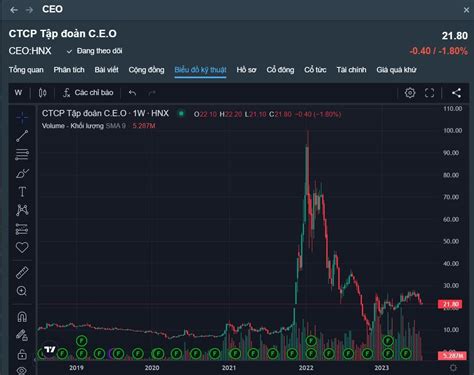Select the Fibonacci retracement tool

pos(22,154)
